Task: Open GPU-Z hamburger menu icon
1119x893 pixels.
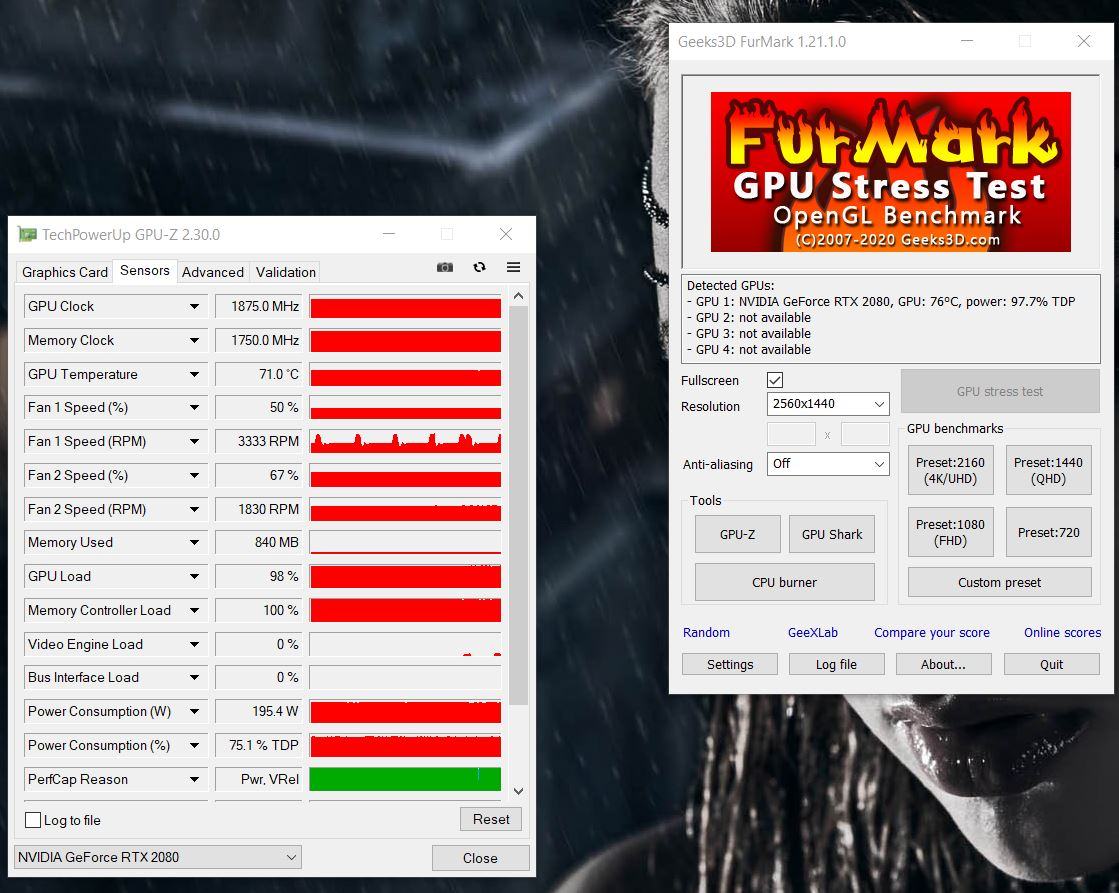Action: click(x=514, y=267)
